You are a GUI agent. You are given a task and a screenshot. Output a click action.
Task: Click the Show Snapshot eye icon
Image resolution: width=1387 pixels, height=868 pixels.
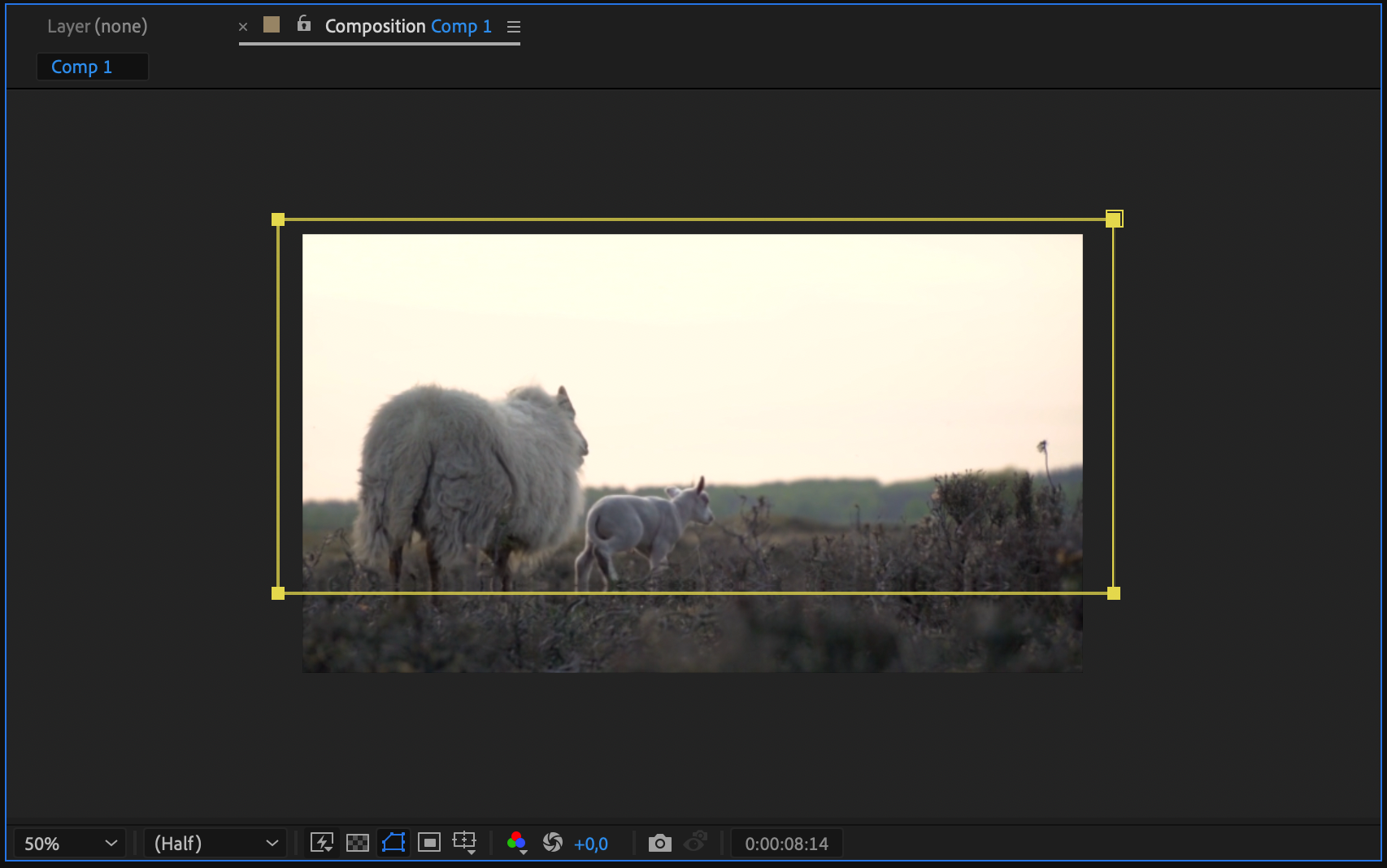(x=696, y=843)
